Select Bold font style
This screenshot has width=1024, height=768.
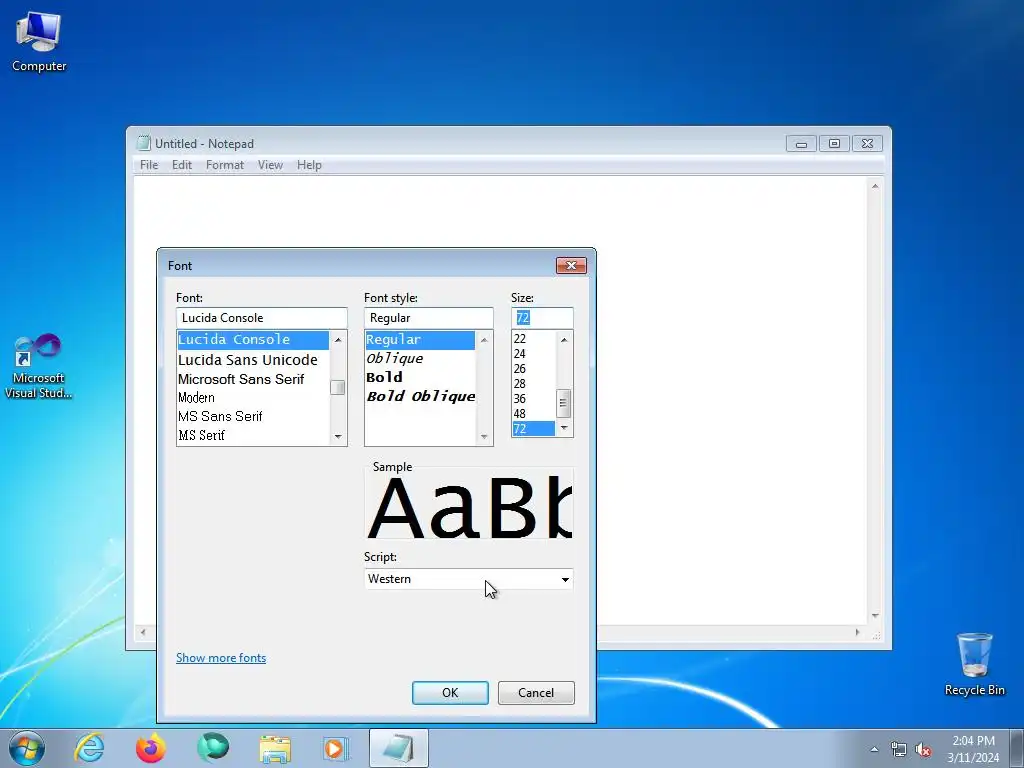[x=420, y=377]
